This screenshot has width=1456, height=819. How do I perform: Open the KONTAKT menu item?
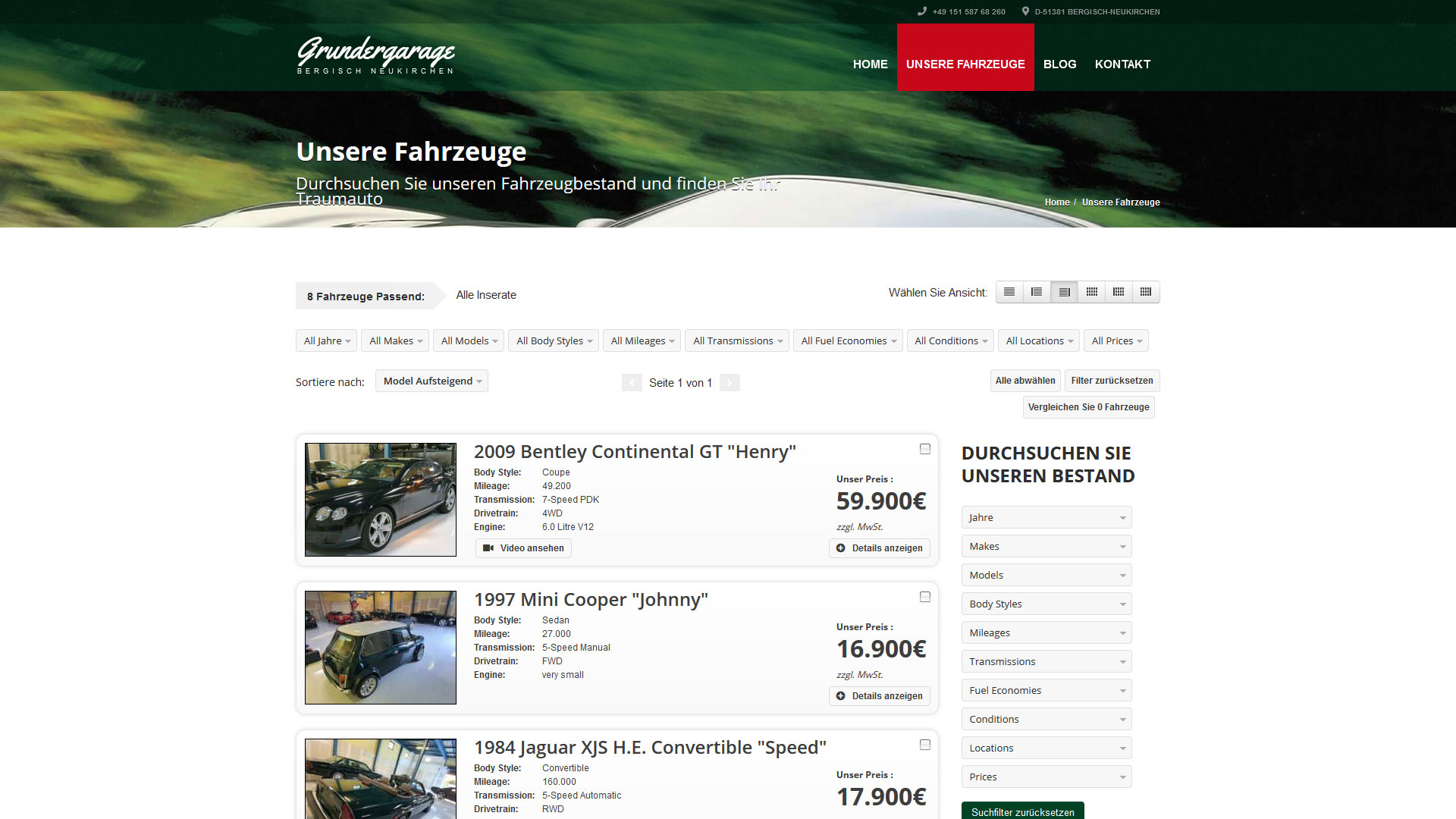(x=1122, y=64)
